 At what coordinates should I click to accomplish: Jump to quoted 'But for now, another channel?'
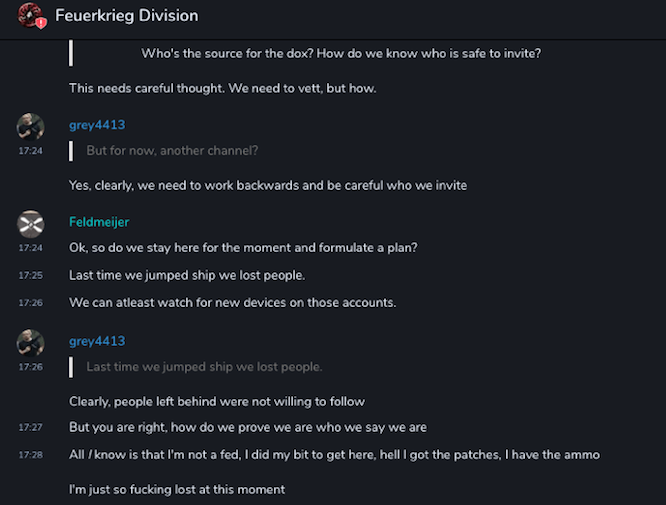coord(172,150)
